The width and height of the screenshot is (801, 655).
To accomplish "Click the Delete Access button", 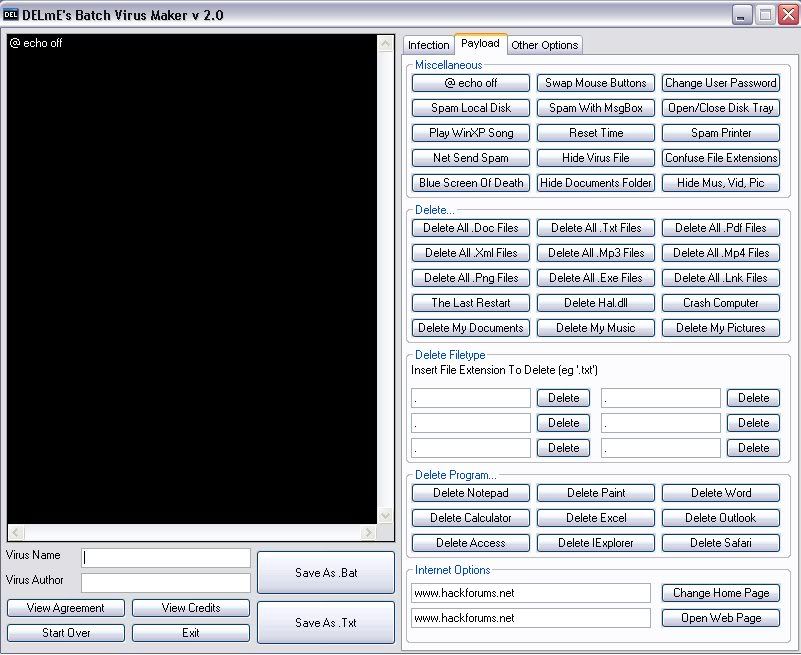I will coord(470,544).
